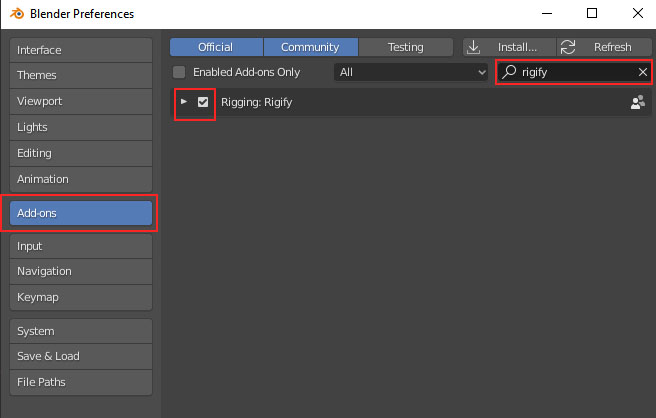This screenshot has height=418, width=656.
Task: Disable the Rigging: Rigify add-on checkbox
Action: [203, 102]
